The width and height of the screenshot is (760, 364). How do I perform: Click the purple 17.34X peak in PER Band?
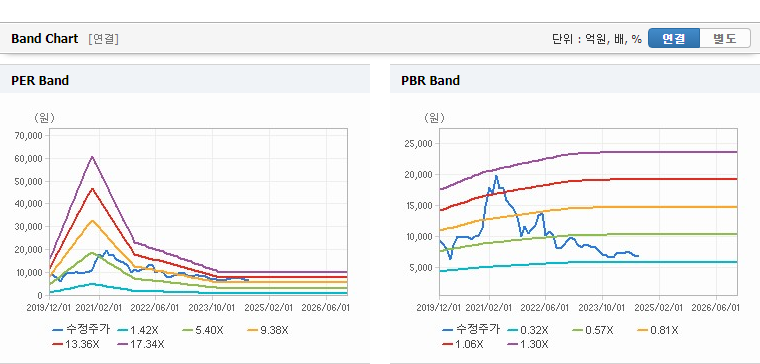pos(92,157)
